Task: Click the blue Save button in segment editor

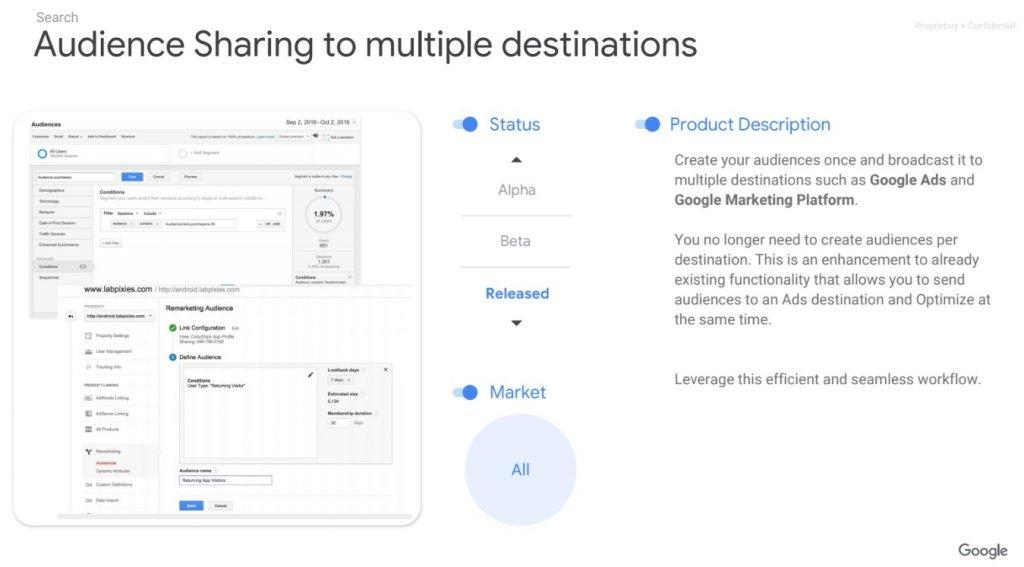Action: click(133, 177)
